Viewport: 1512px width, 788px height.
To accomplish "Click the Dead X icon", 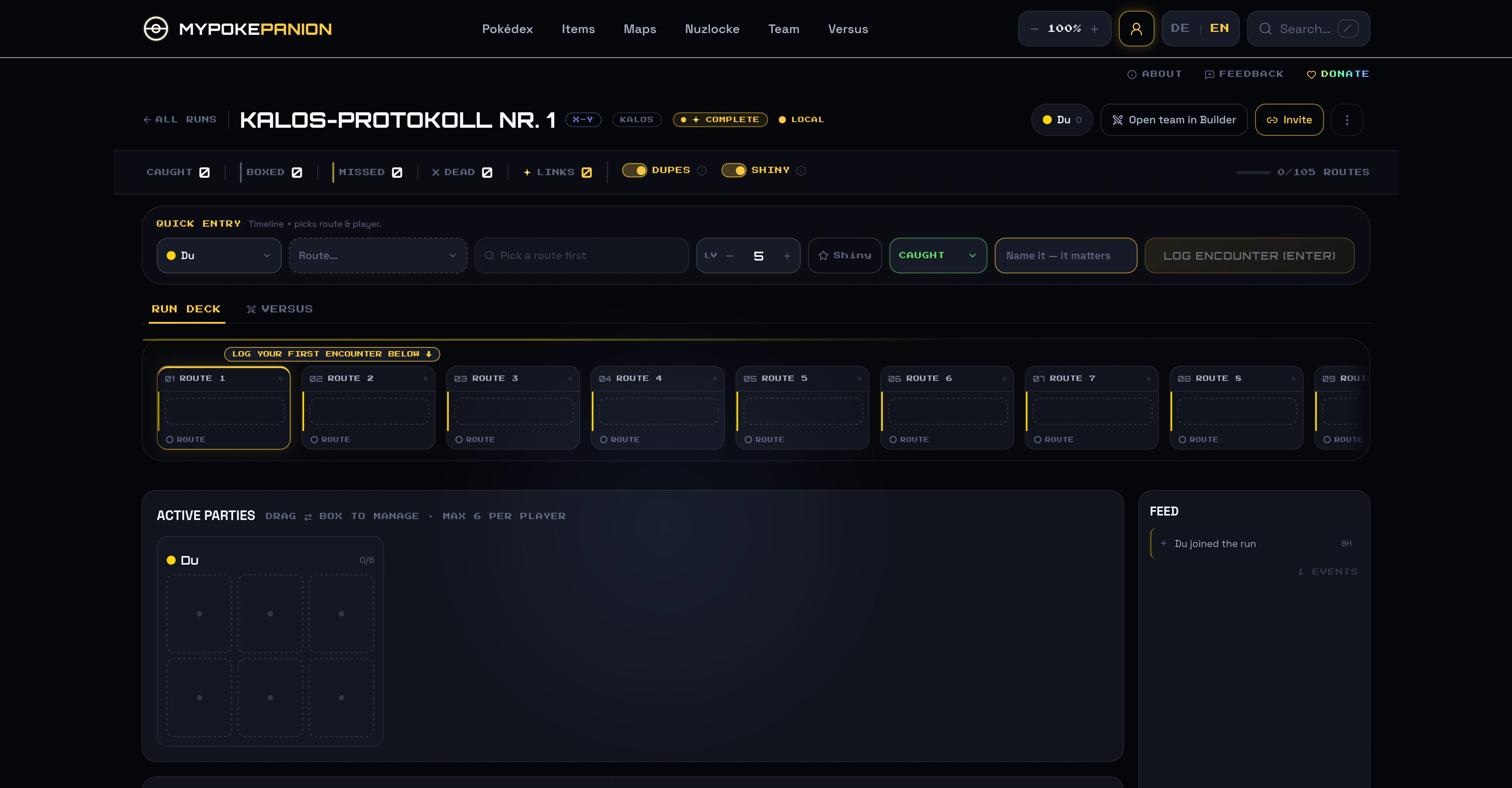I will (x=436, y=172).
